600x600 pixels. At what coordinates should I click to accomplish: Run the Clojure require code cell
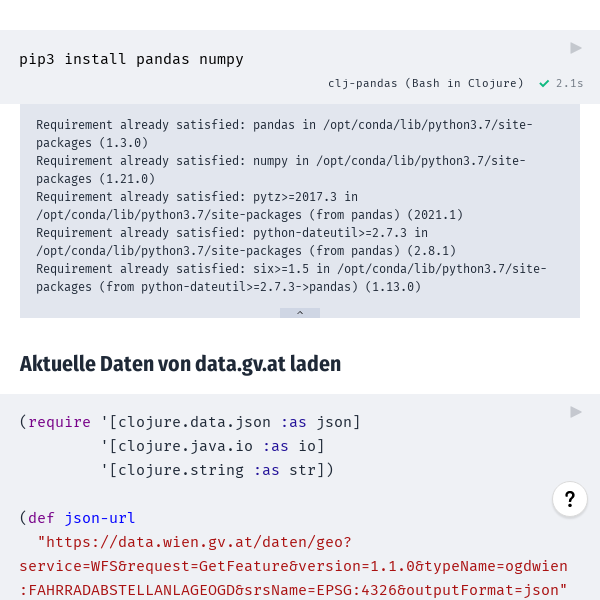coord(576,412)
